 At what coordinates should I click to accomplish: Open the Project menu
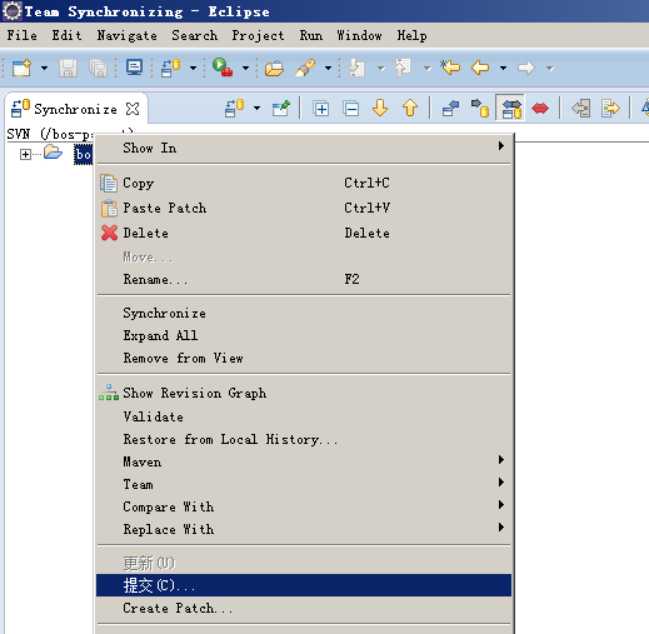[258, 36]
